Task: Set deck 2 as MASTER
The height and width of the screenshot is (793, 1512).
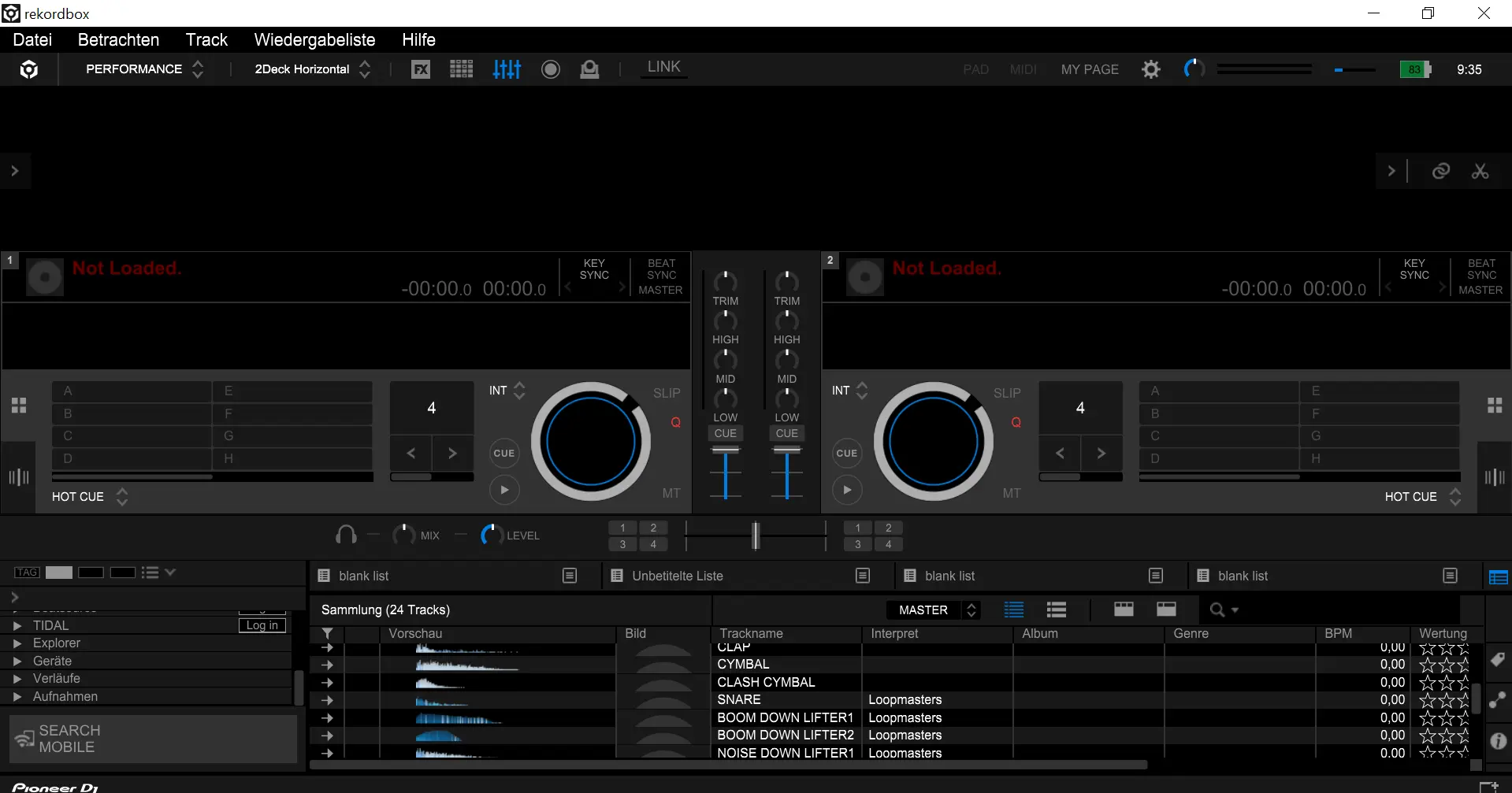Action: click(x=1480, y=290)
